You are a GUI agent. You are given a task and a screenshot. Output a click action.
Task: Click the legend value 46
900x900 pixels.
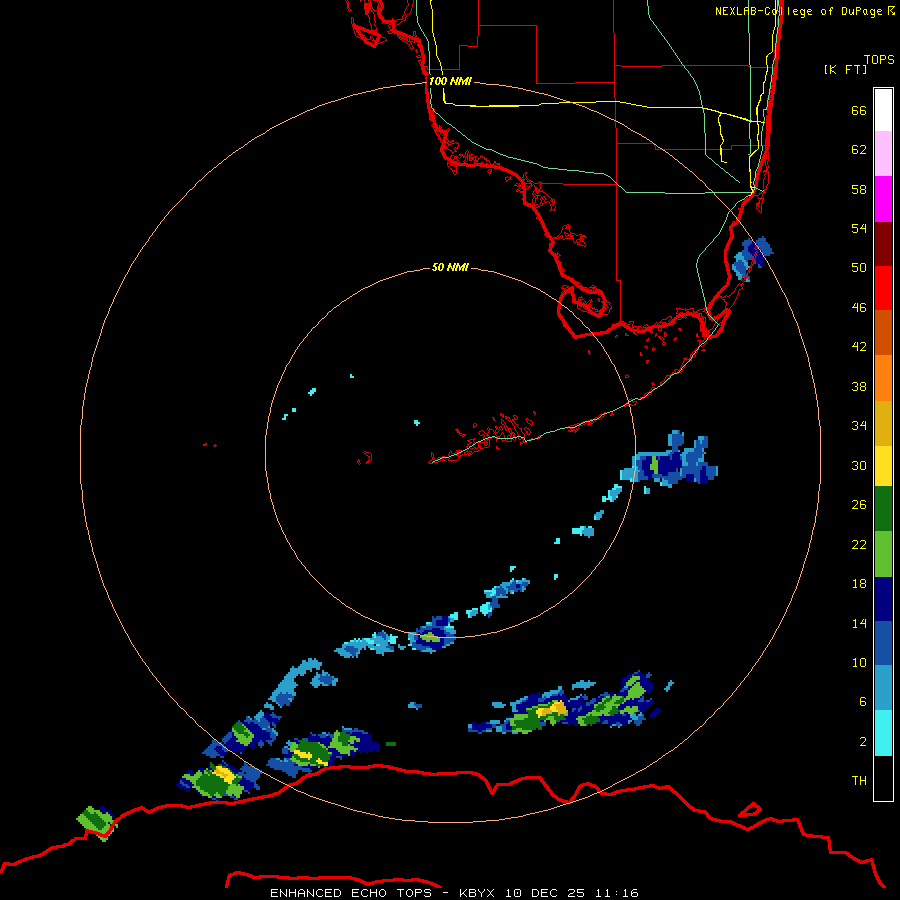859,307
